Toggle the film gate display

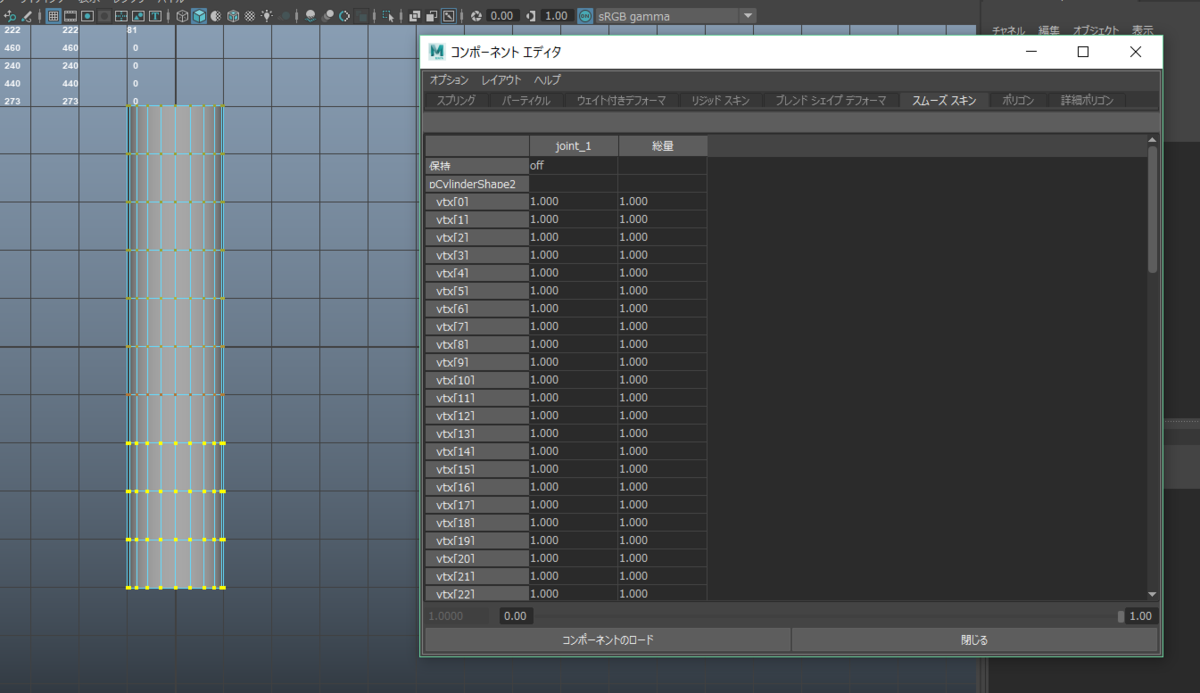pyautogui.click(x=70, y=16)
